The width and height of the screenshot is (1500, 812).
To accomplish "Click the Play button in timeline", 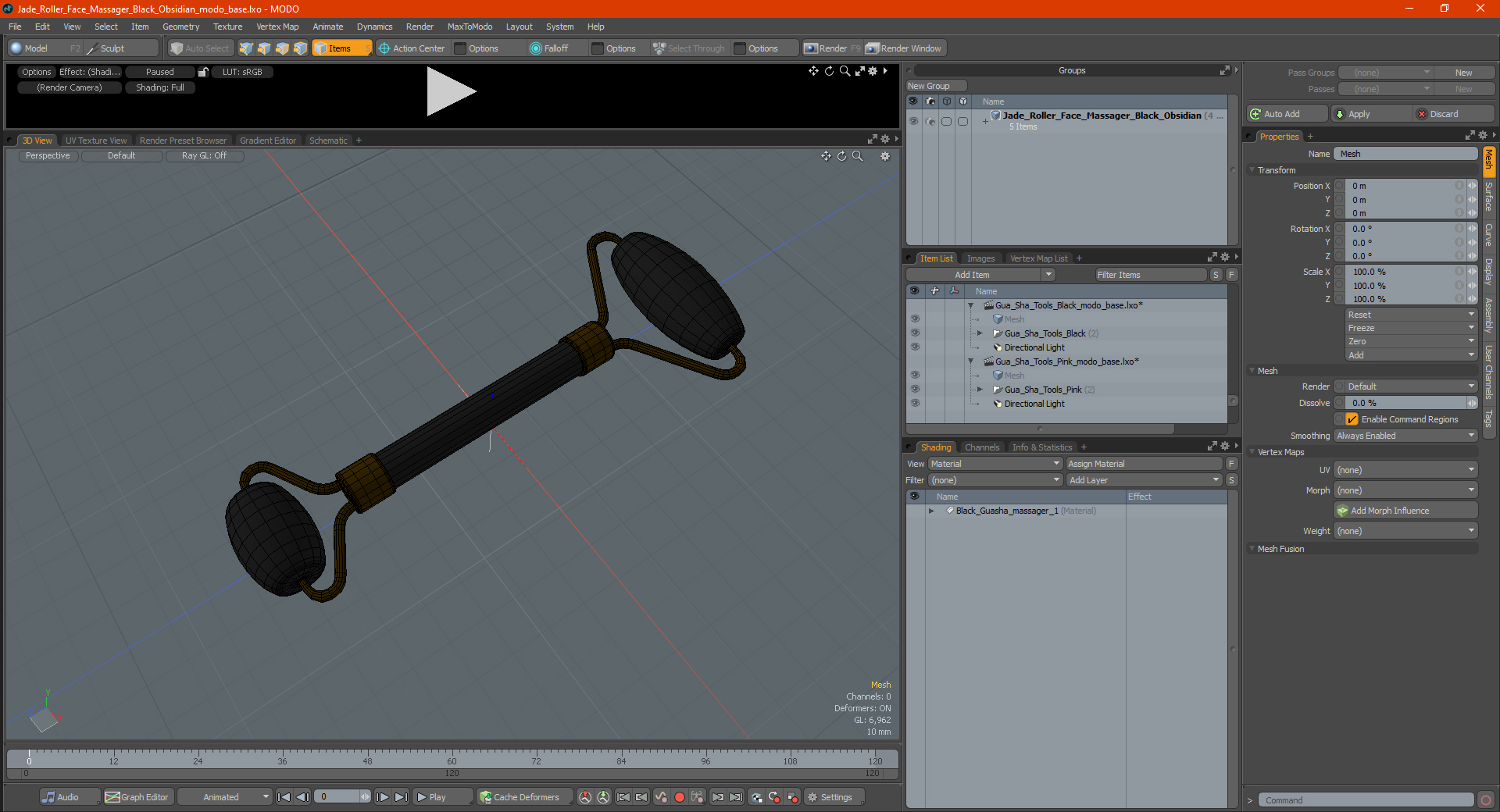I will [442, 797].
